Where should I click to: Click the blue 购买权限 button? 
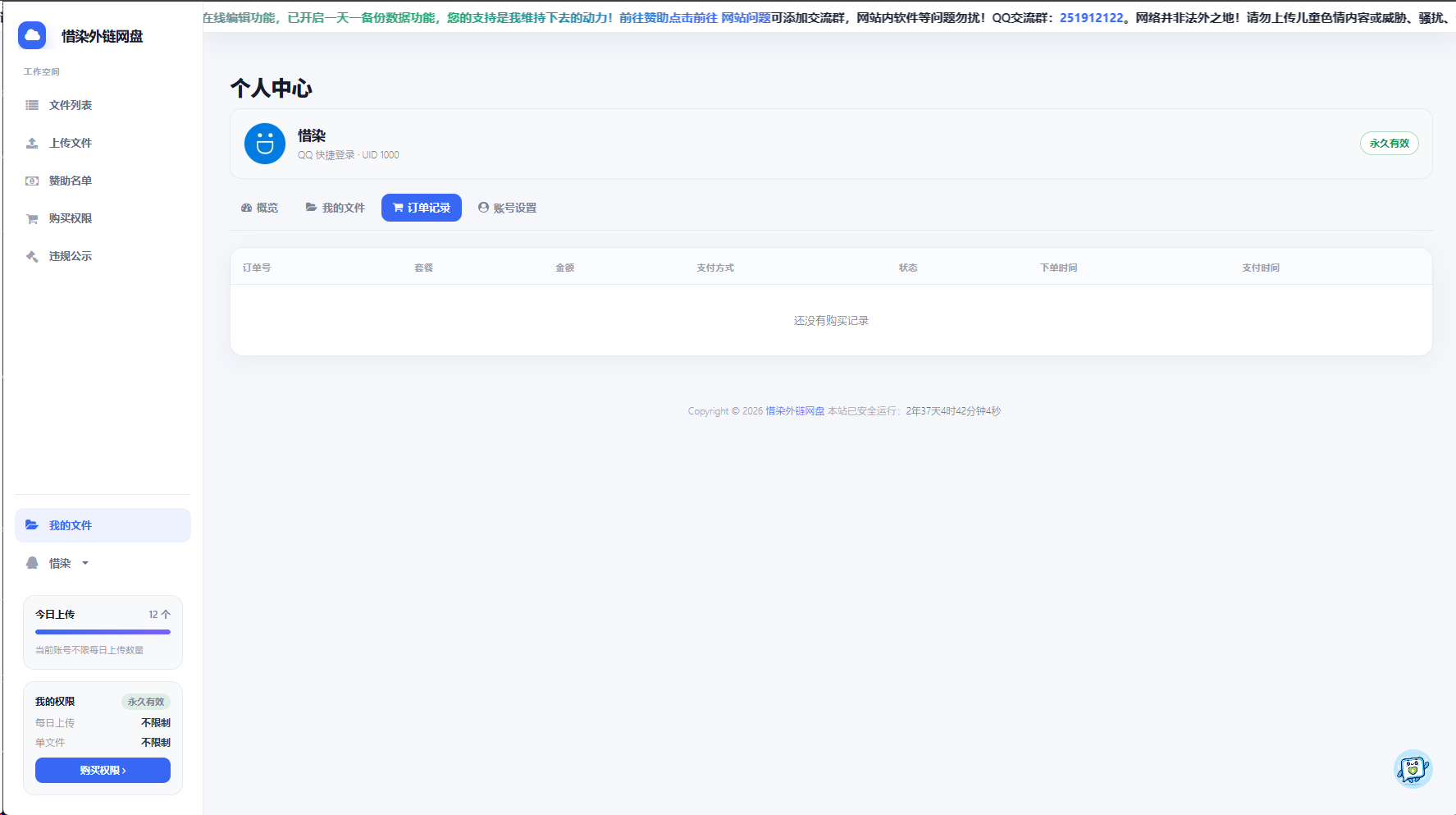pyautogui.click(x=103, y=771)
